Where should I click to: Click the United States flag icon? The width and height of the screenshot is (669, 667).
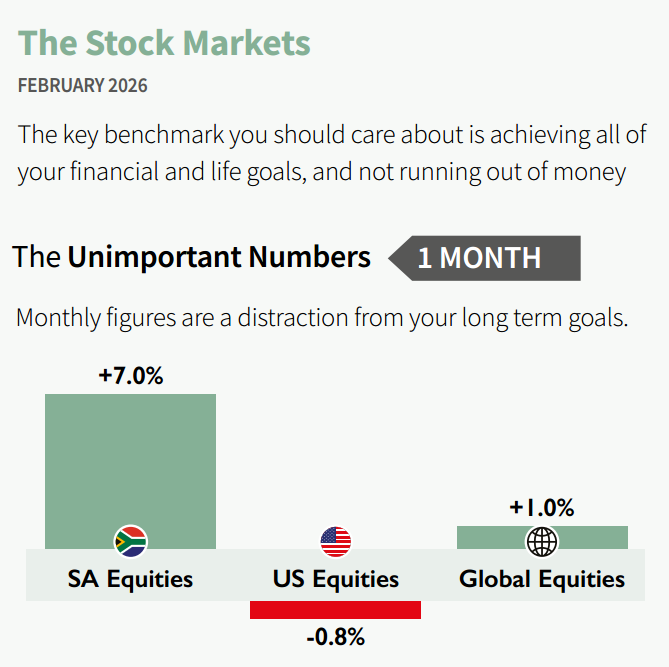[x=336, y=541]
